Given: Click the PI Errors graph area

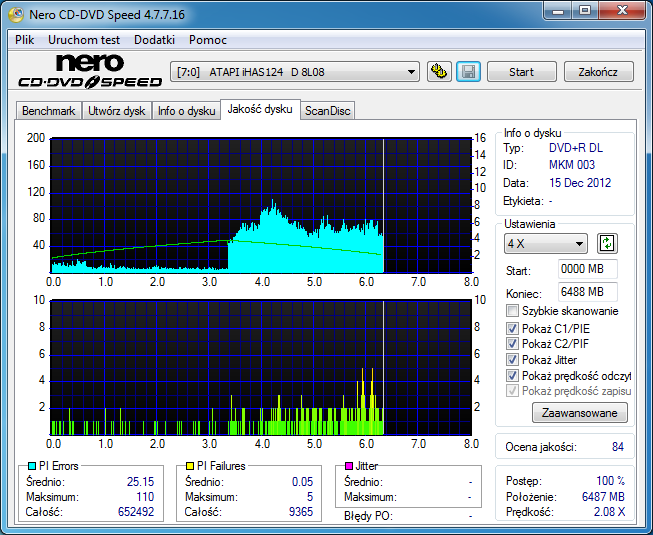Looking at the screenshot, I should coord(261,206).
